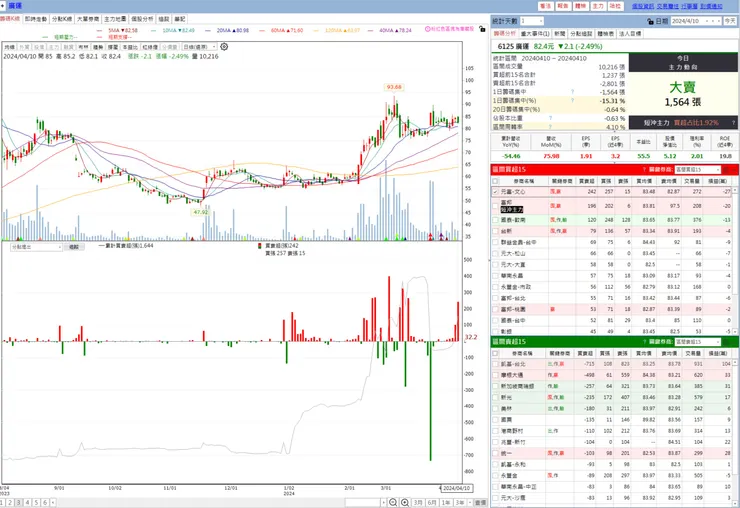Check the 元大-松山 broker checkbox

(x=495, y=254)
